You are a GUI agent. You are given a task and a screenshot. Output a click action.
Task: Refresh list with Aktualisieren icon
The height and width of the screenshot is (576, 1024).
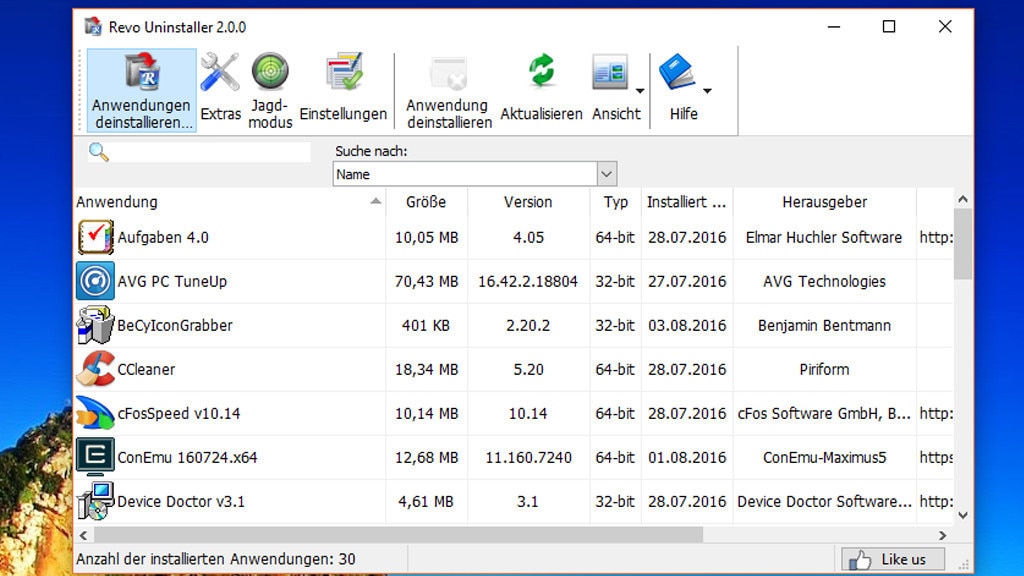pyautogui.click(x=541, y=71)
